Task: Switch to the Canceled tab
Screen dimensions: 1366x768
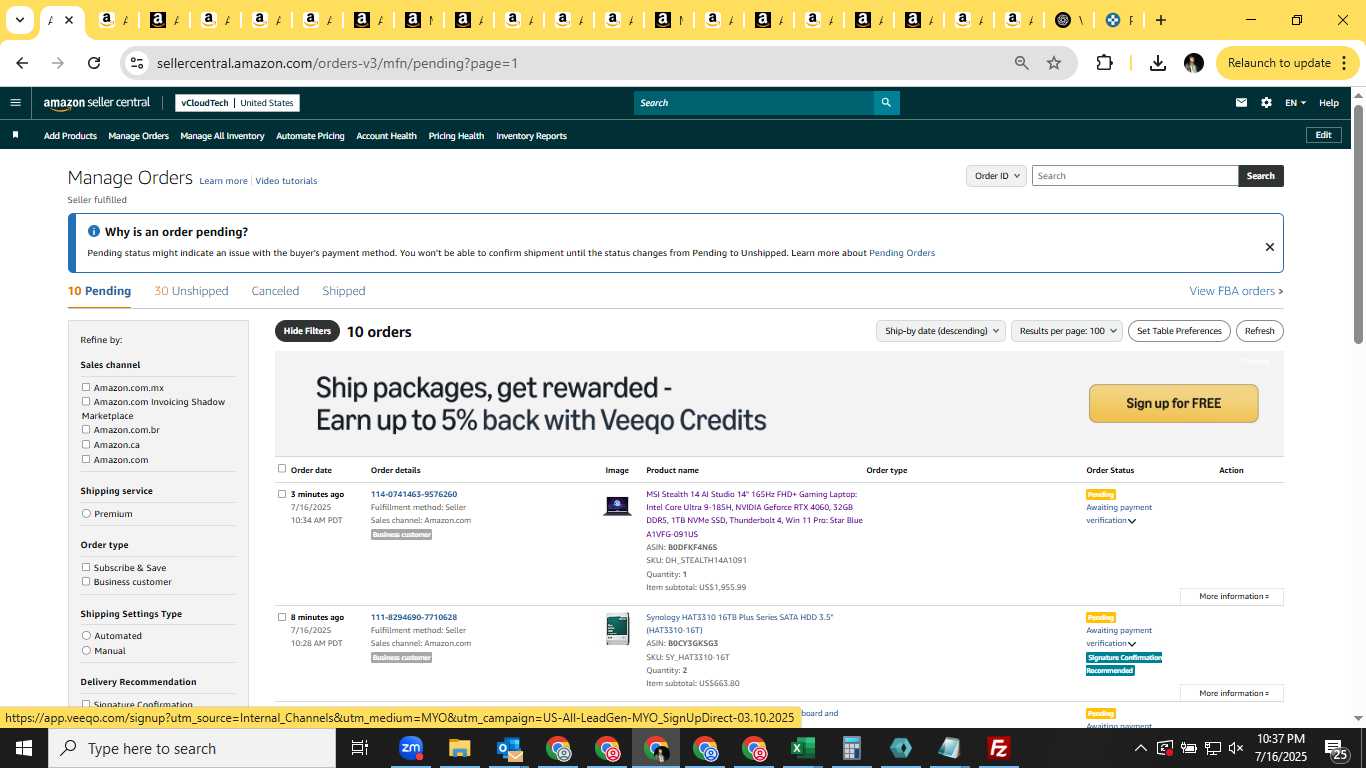Action: click(275, 291)
